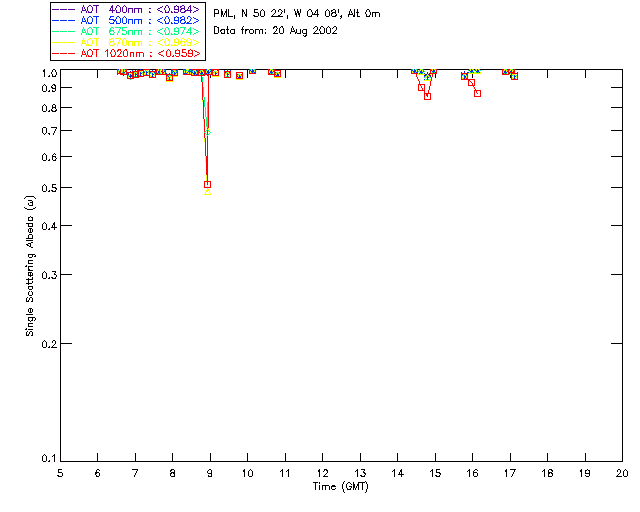The image size is (640, 512).
Task: Click the y-axis tick label 0.5
Action: 49,188
